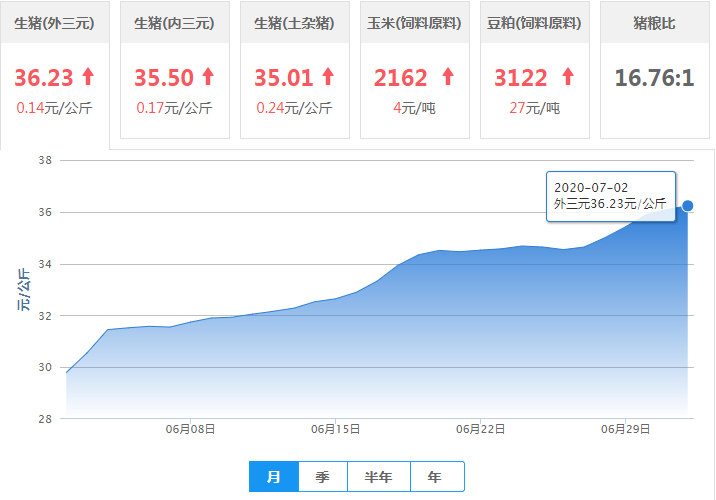Click the up arrow next to 2162
This screenshot has height=500, width=716.
447,77
